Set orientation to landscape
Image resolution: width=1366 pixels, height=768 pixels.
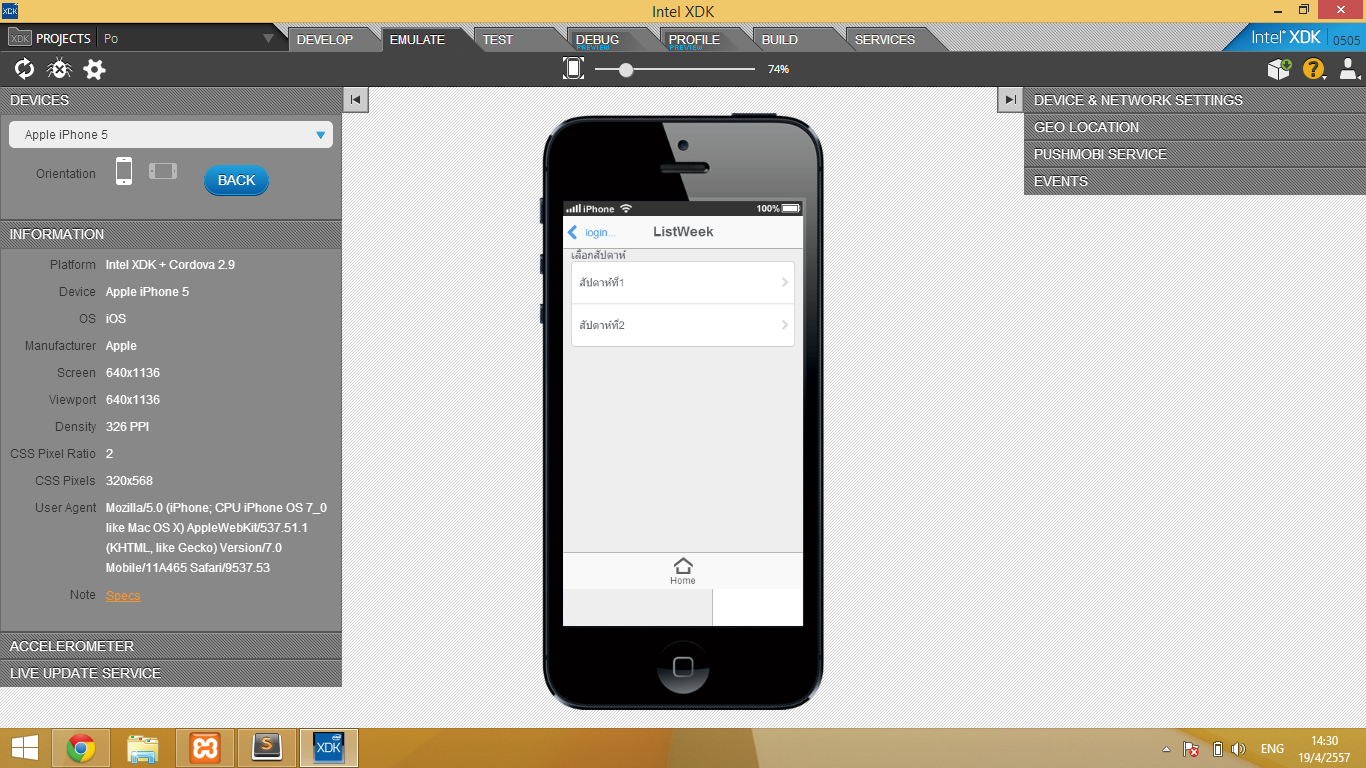[163, 171]
